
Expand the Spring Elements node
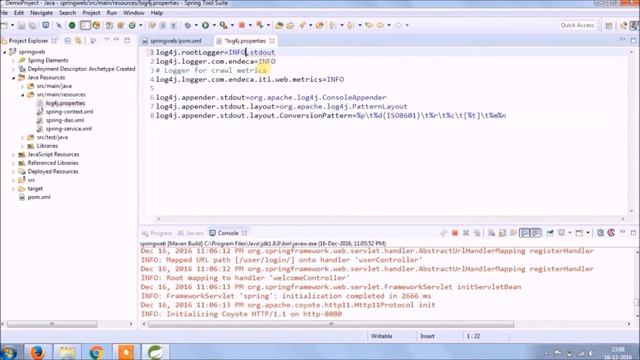click(13, 60)
